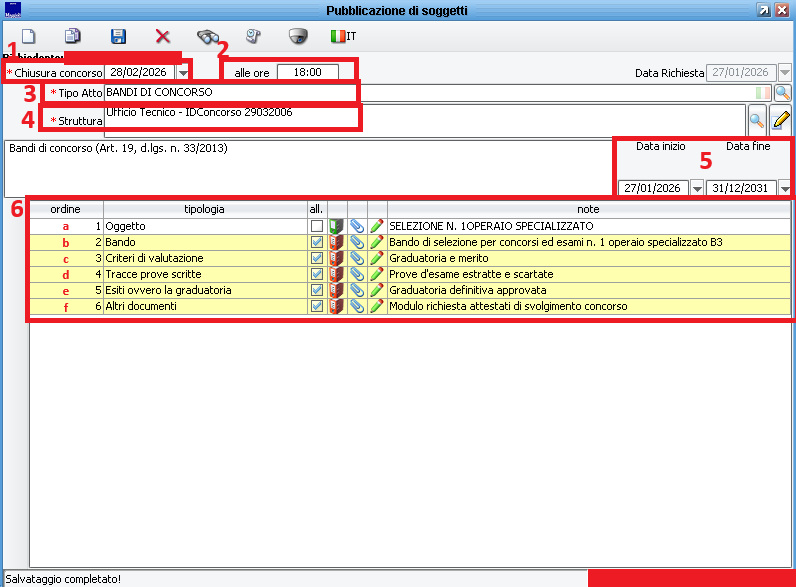Open the Chiusura concorso date dropdown
Image resolution: width=796 pixels, height=587 pixels.
183,73
